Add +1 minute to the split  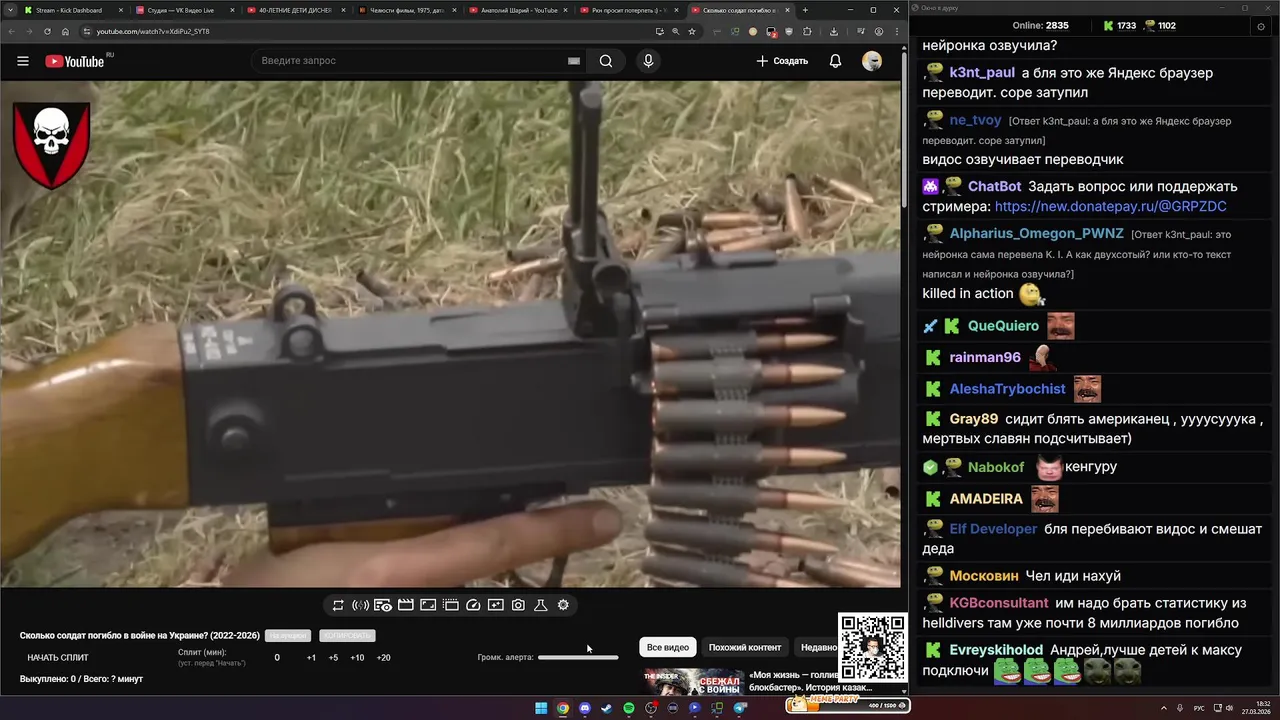(311, 658)
